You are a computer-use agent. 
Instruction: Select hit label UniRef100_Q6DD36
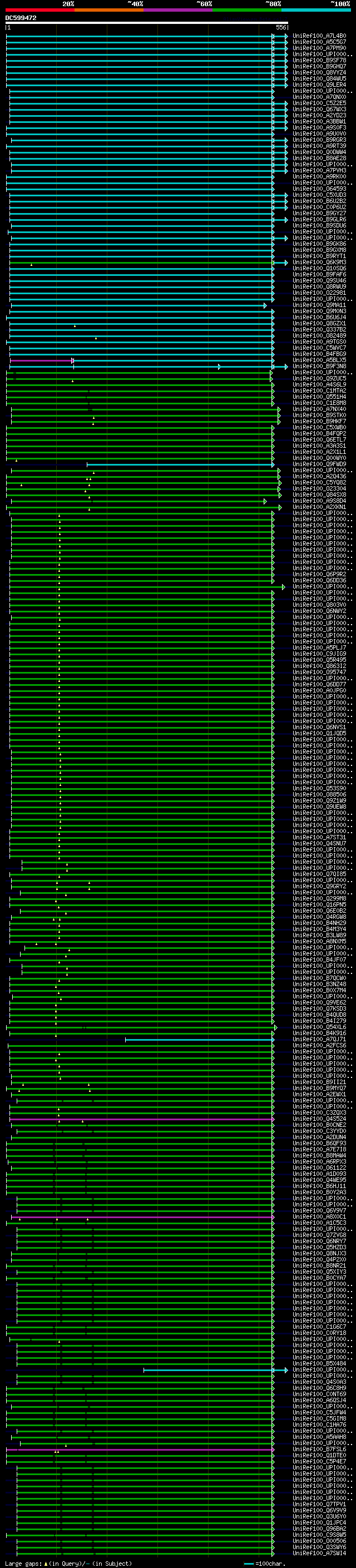pyautogui.click(x=319, y=581)
